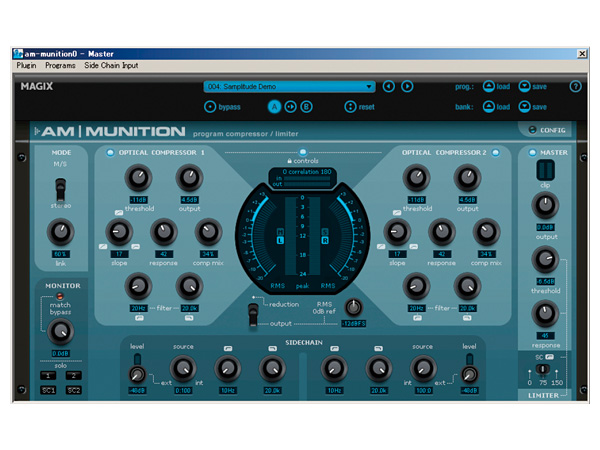Switch the limiter 0/75/150 selector
The image size is (600, 450).
tap(542, 370)
